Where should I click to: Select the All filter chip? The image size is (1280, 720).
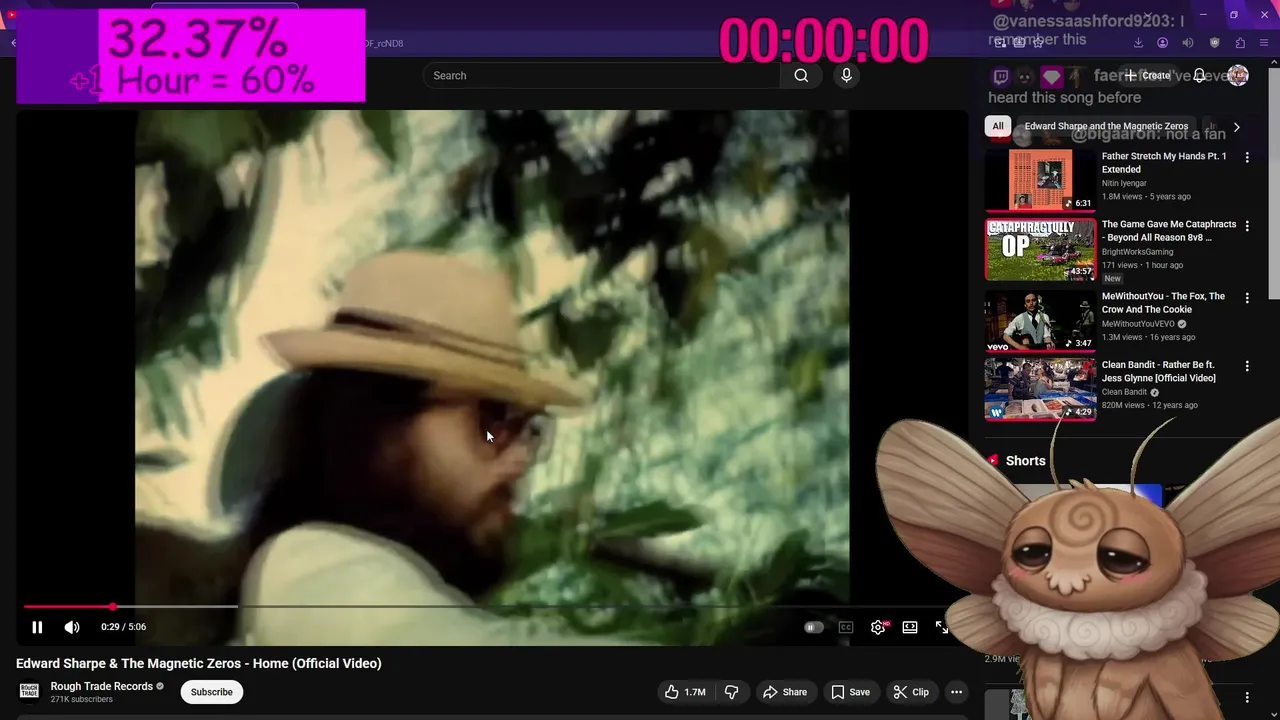(998, 126)
